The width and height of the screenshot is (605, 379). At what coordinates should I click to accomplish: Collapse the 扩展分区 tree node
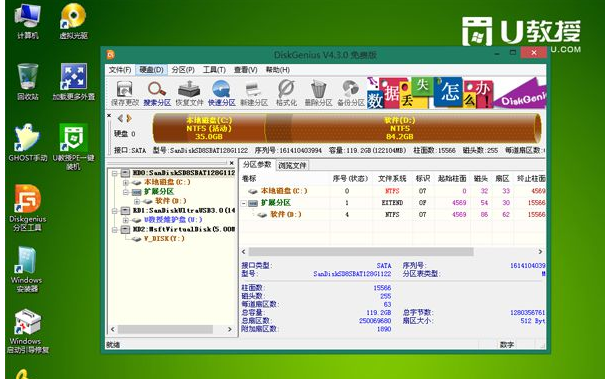point(125,192)
